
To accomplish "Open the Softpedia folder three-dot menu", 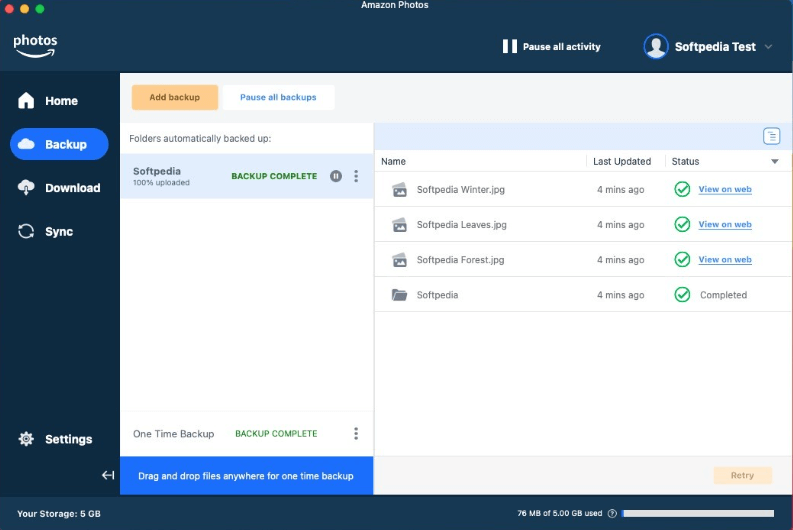I will (x=356, y=176).
